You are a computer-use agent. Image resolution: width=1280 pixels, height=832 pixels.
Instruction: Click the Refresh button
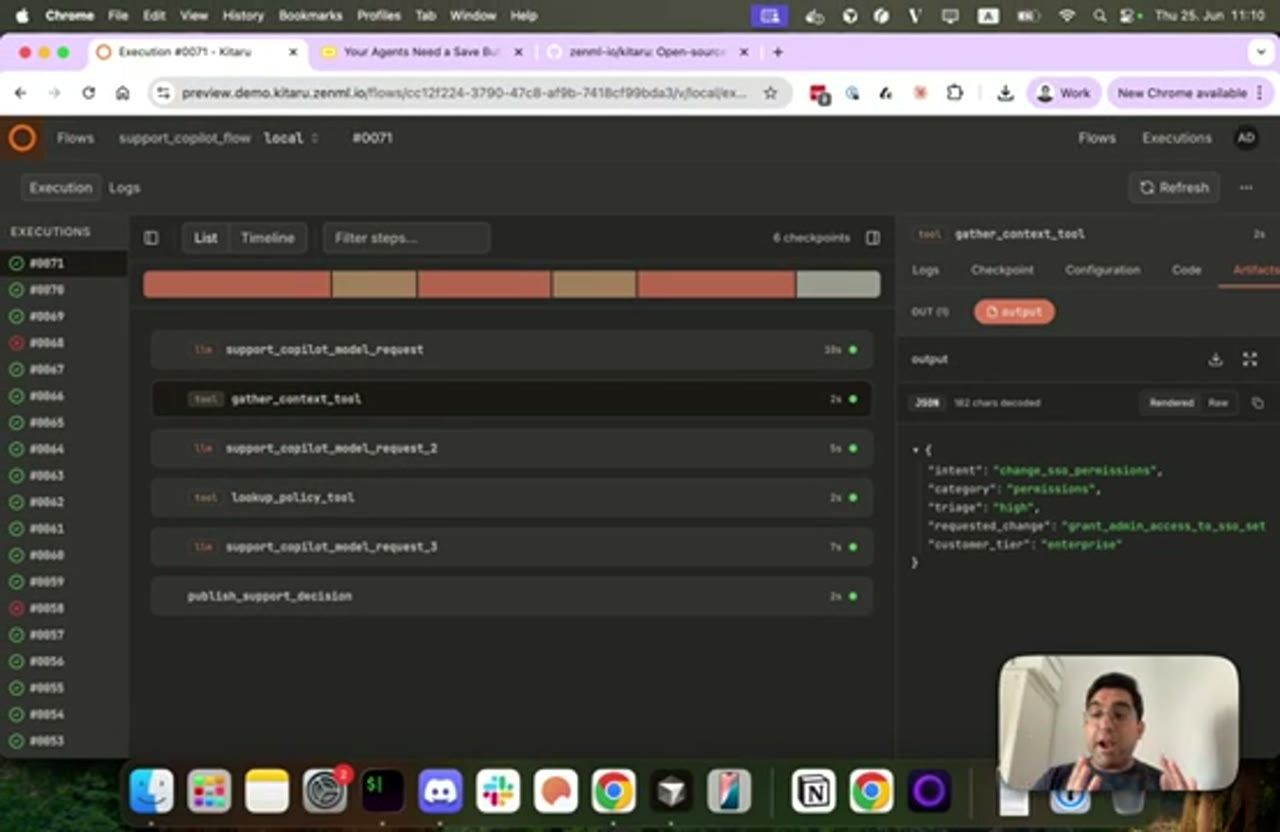1175,188
